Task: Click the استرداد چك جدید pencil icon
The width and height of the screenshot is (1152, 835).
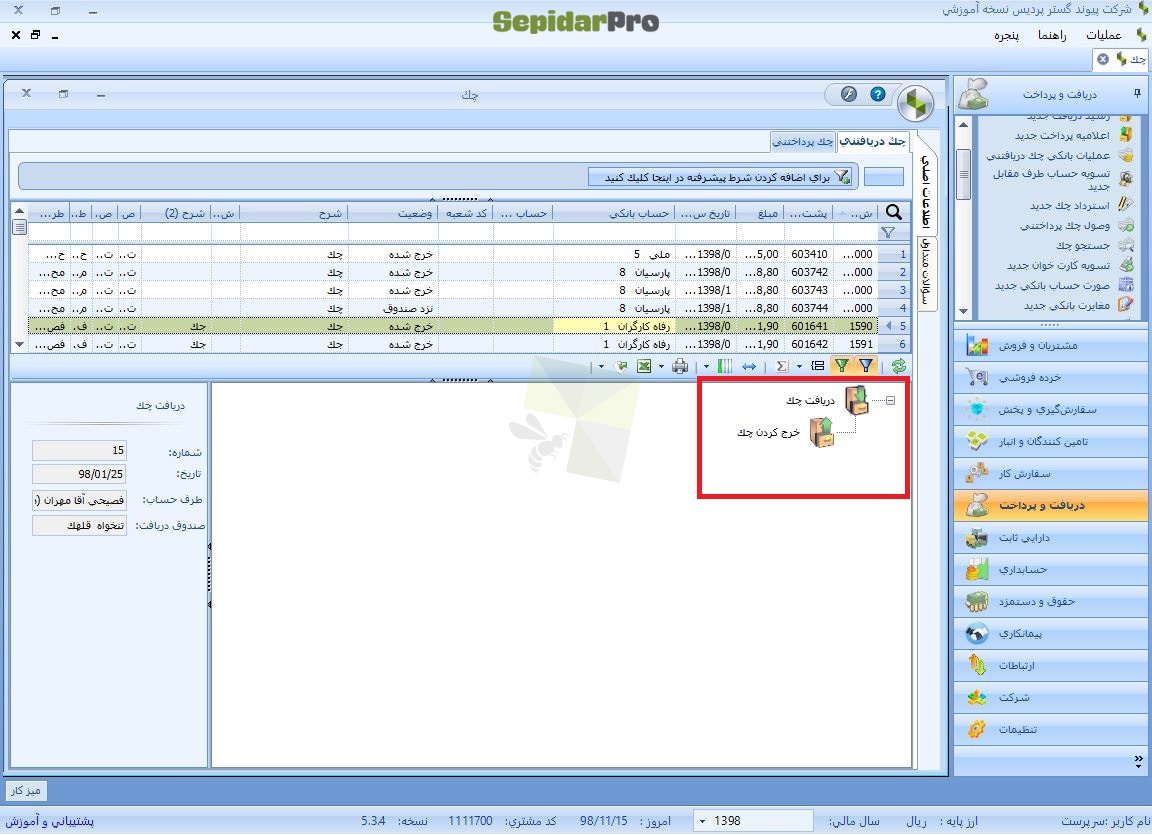Action: (1126, 205)
